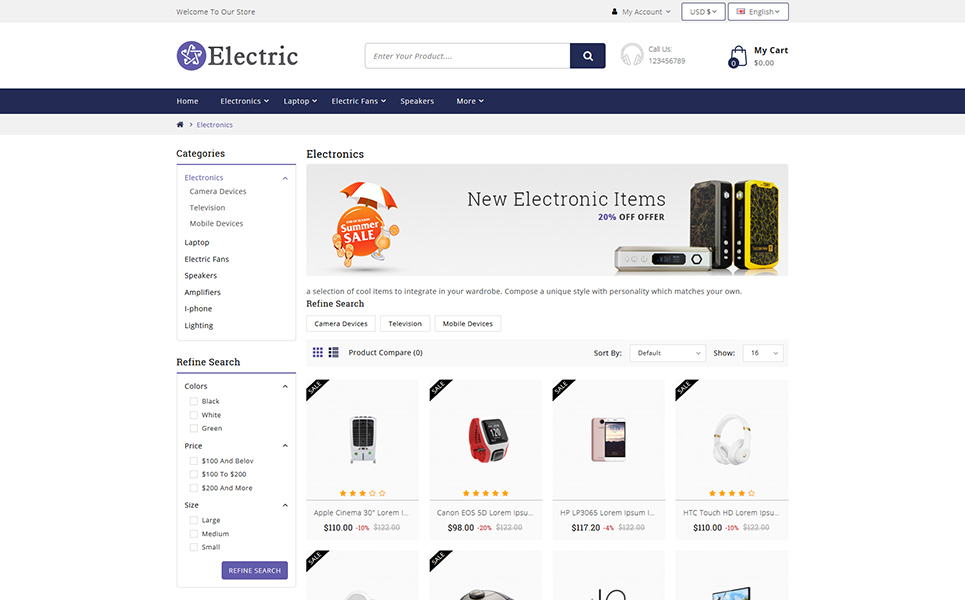Click the Refine Search button
Image resolution: width=965 pixels, height=600 pixels.
[x=255, y=570]
